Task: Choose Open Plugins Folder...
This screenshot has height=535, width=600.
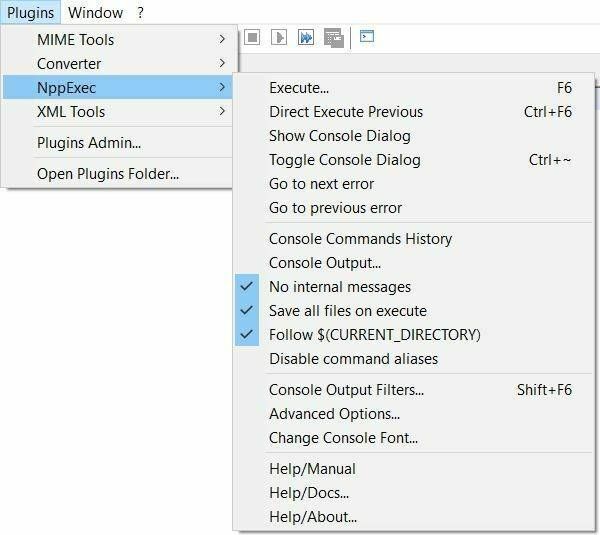Action: click(118, 174)
